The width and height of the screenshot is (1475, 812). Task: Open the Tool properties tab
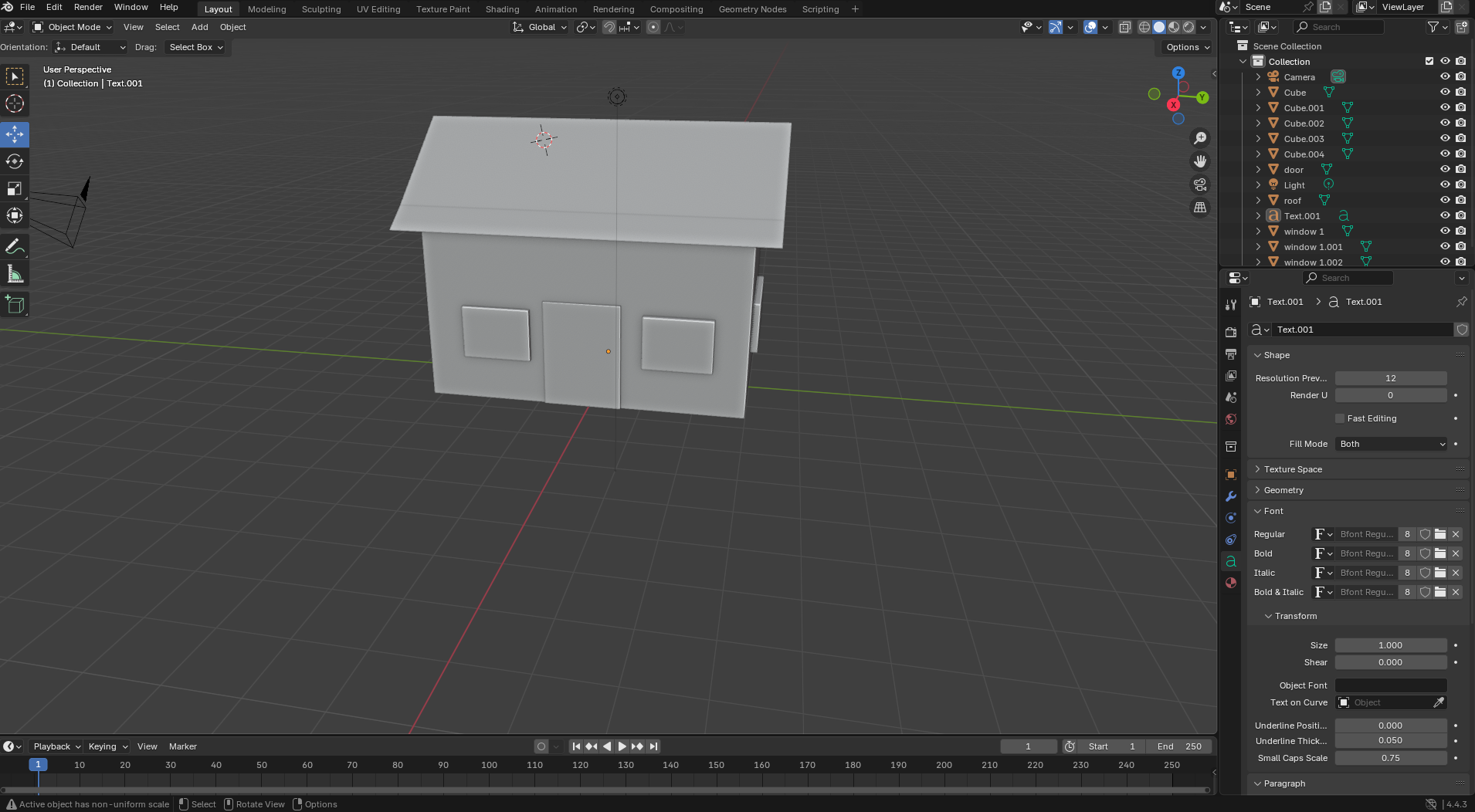coord(1231,305)
